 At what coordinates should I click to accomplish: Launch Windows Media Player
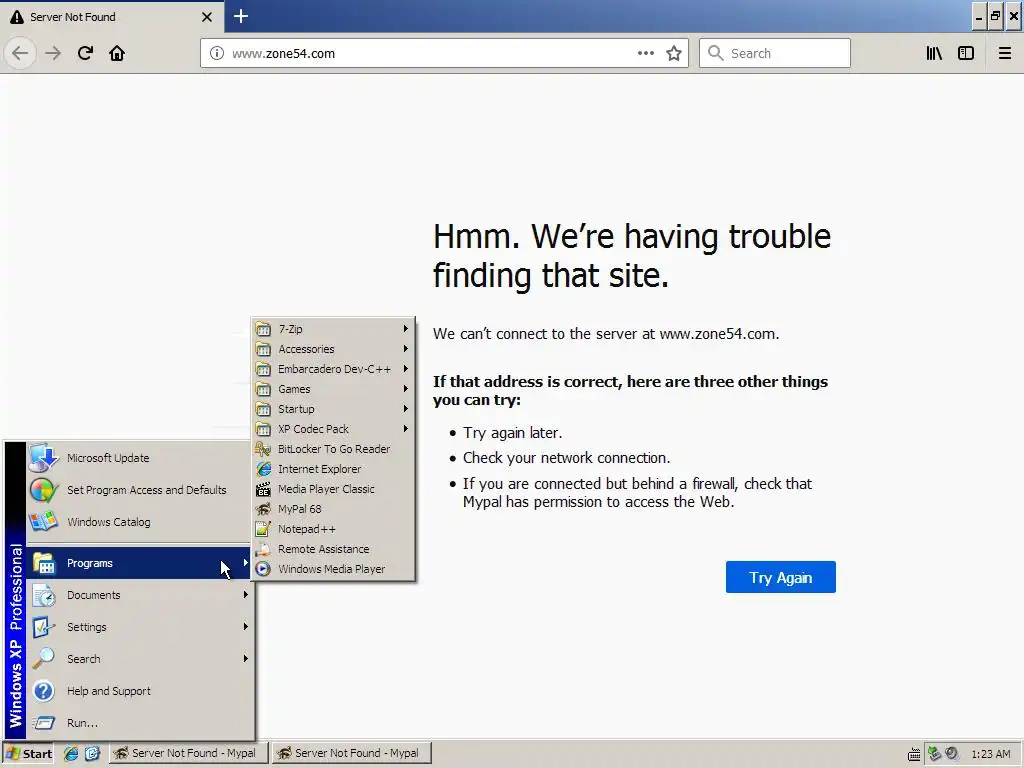click(333, 569)
